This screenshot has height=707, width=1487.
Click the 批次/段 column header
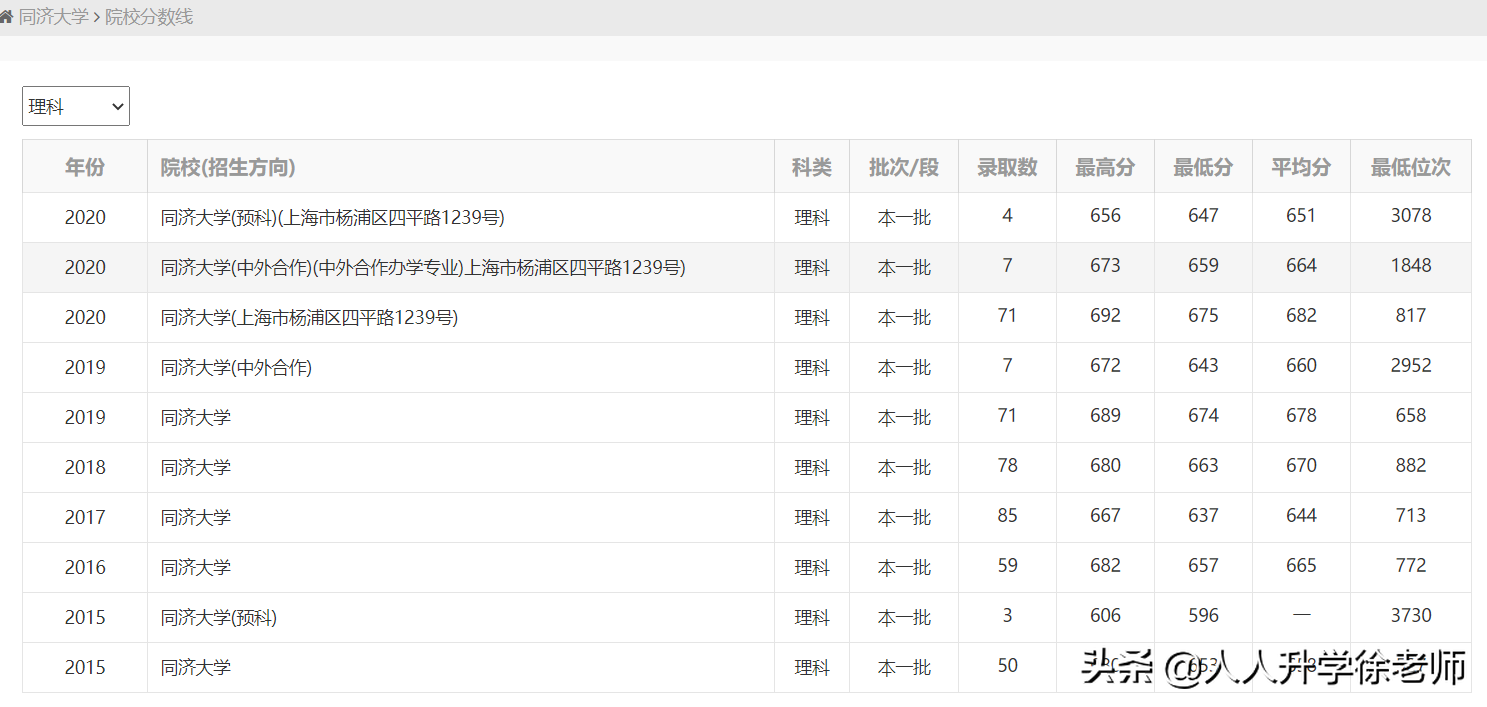pos(904,166)
